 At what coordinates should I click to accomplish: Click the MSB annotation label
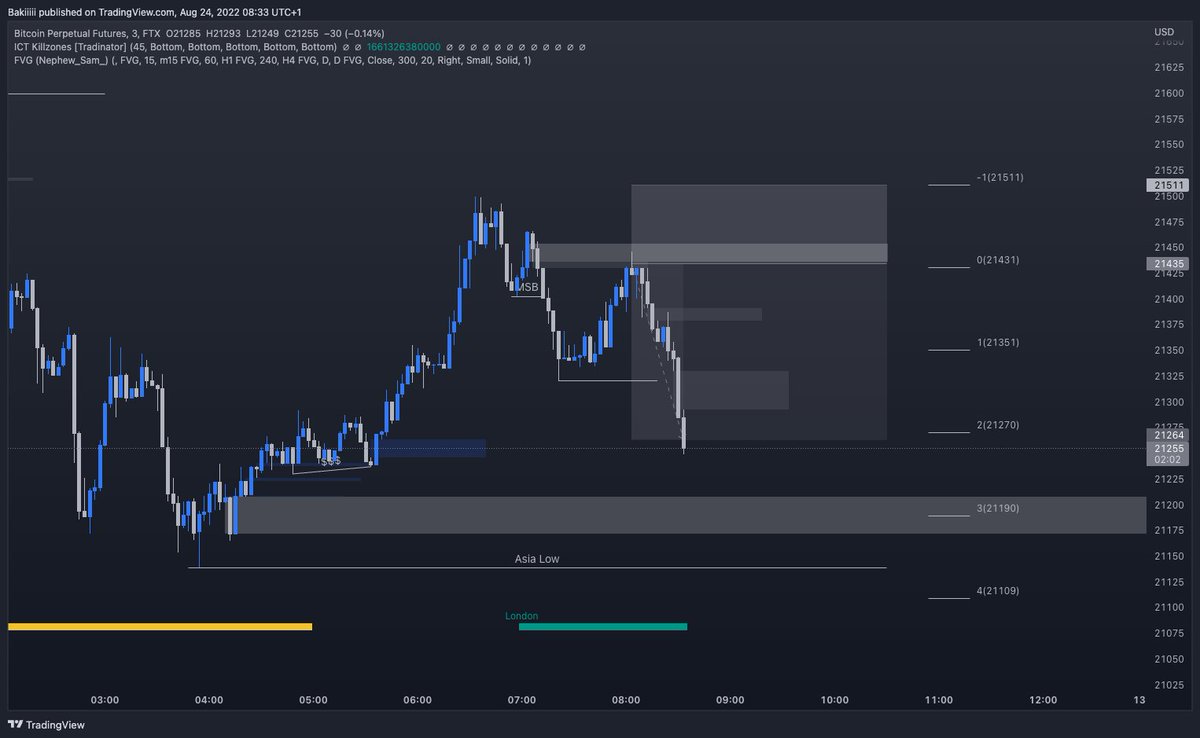point(527,287)
